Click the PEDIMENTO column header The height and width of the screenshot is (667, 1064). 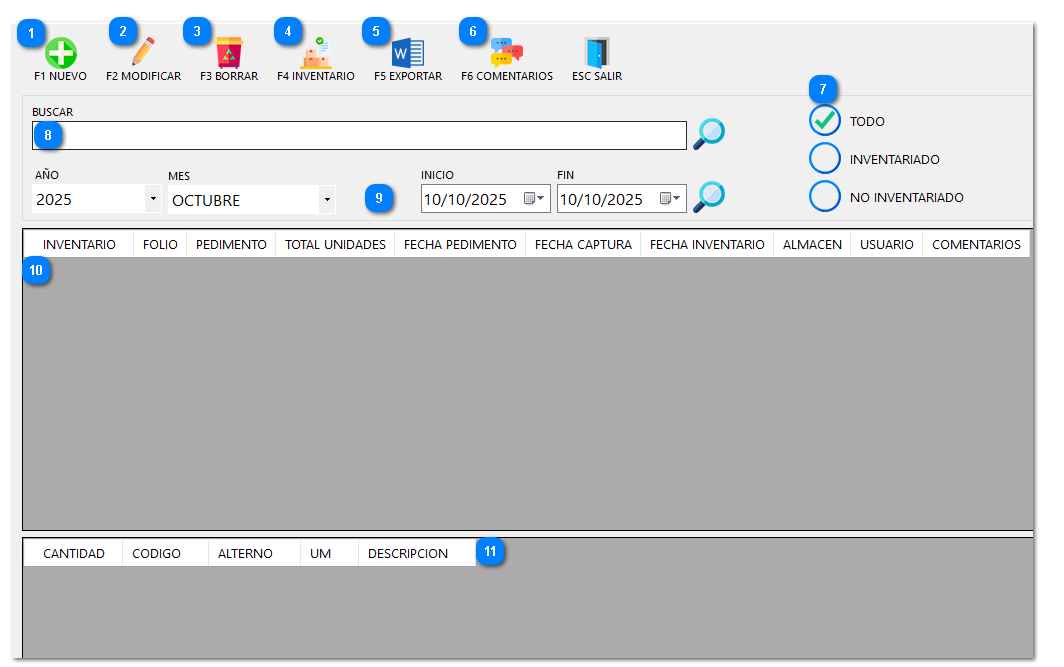coord(231,245)
